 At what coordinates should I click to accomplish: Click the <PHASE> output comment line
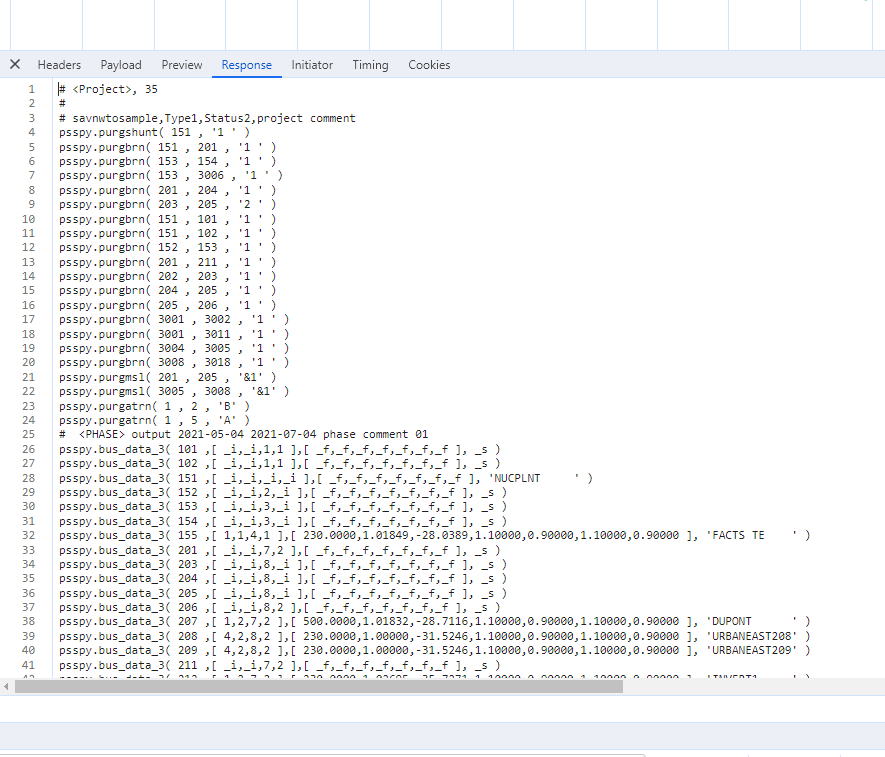[x=243, y=435]
